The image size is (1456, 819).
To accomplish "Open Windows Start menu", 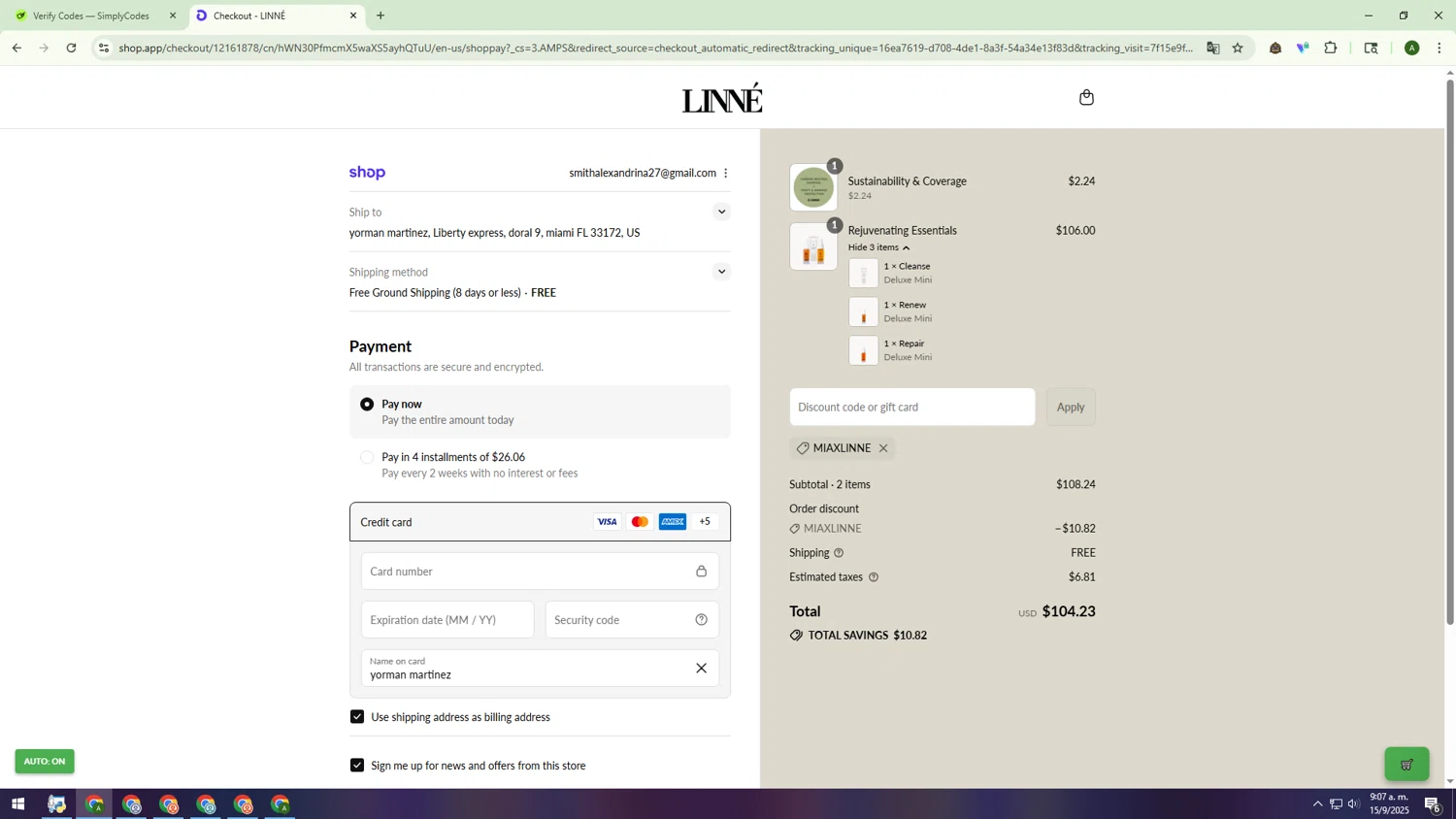I will (x=17, y=804).
